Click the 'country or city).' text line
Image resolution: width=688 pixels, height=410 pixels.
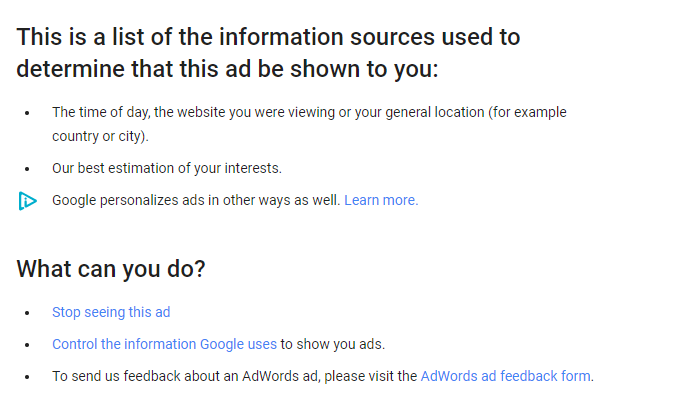click(100, 137)
